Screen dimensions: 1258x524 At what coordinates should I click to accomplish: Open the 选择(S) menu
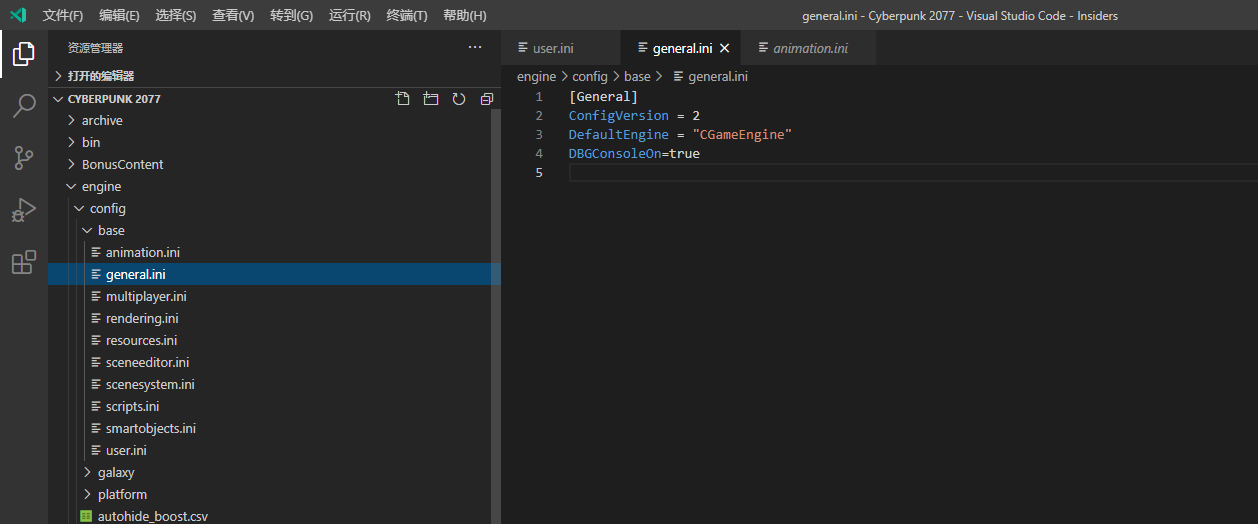point(176,16)
